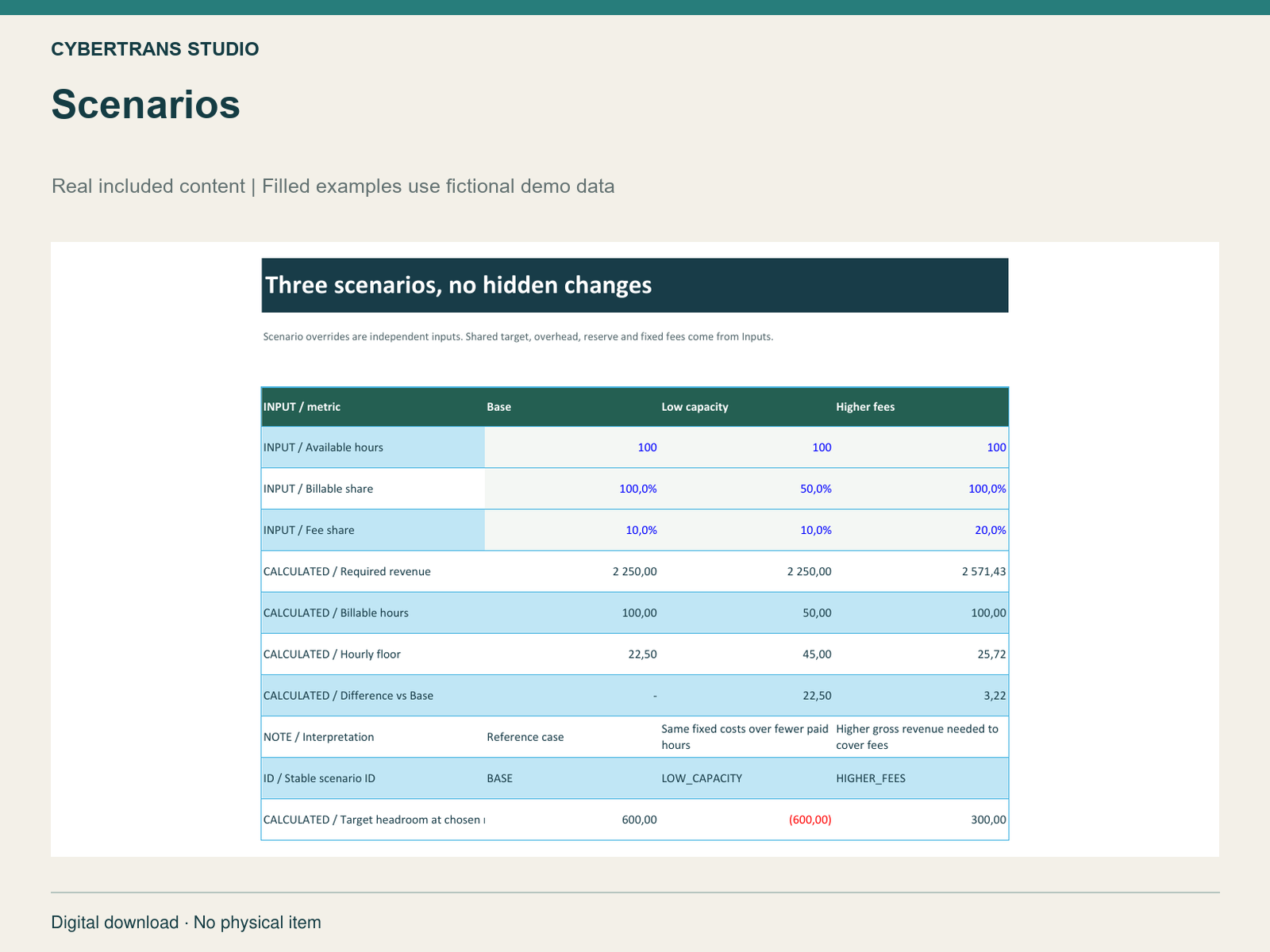Screen dimensions: 1270x952
Task: Click 'CALCULATED / Target headroom at chosen' label
Action: click(374, 820)
